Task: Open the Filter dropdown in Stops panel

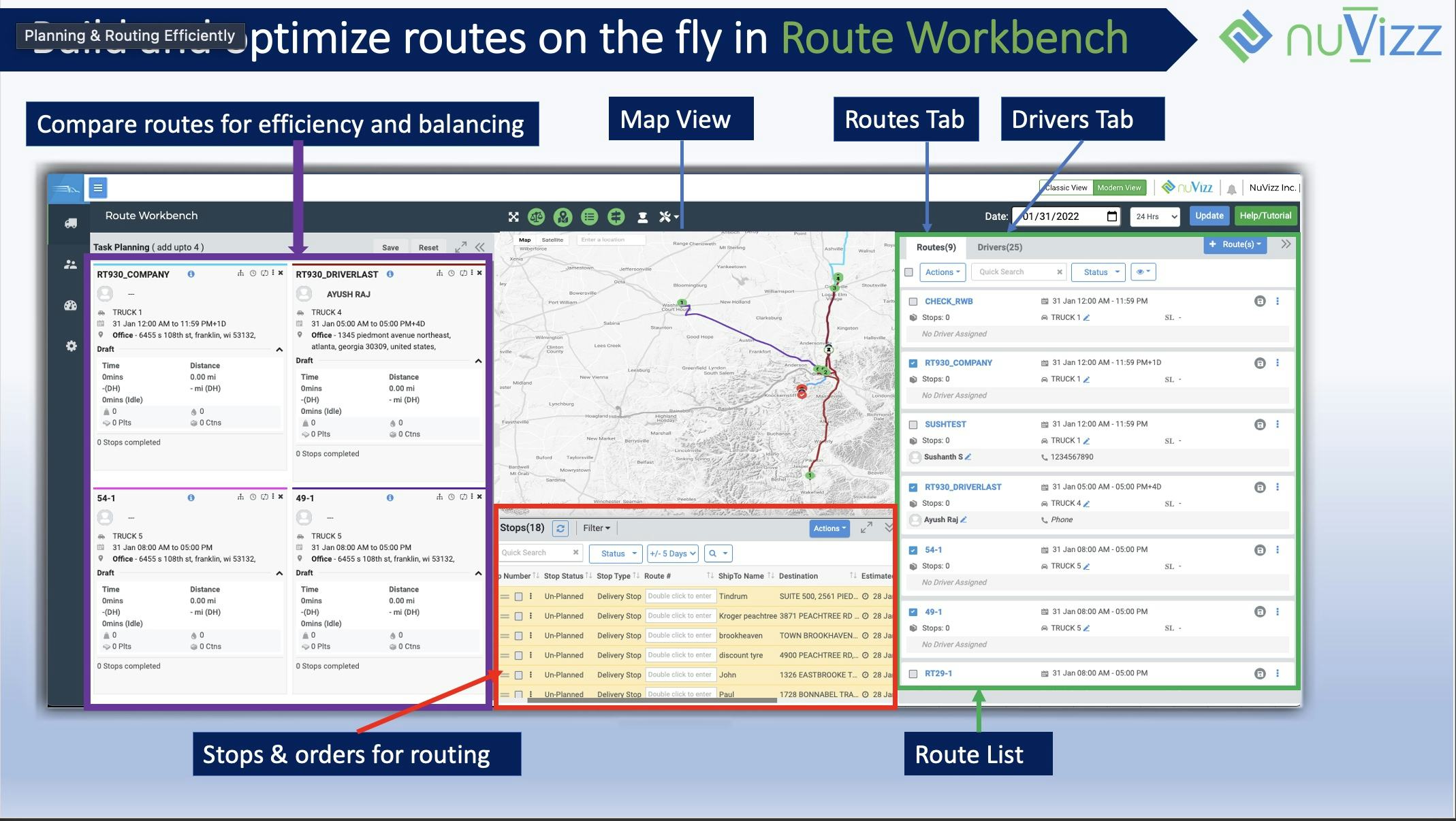Action: (597, 528)
